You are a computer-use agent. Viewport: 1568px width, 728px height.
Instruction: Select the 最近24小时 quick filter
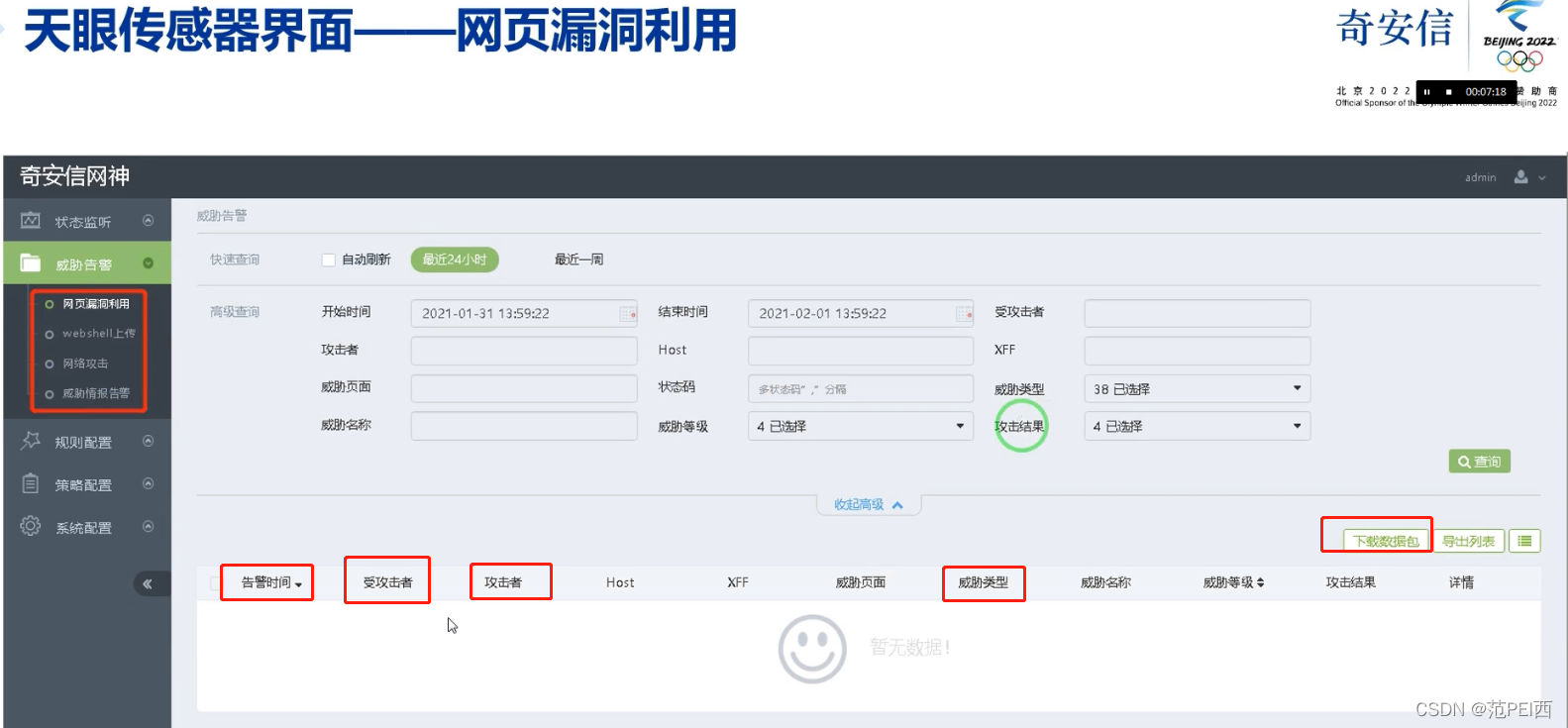[455, 260]
